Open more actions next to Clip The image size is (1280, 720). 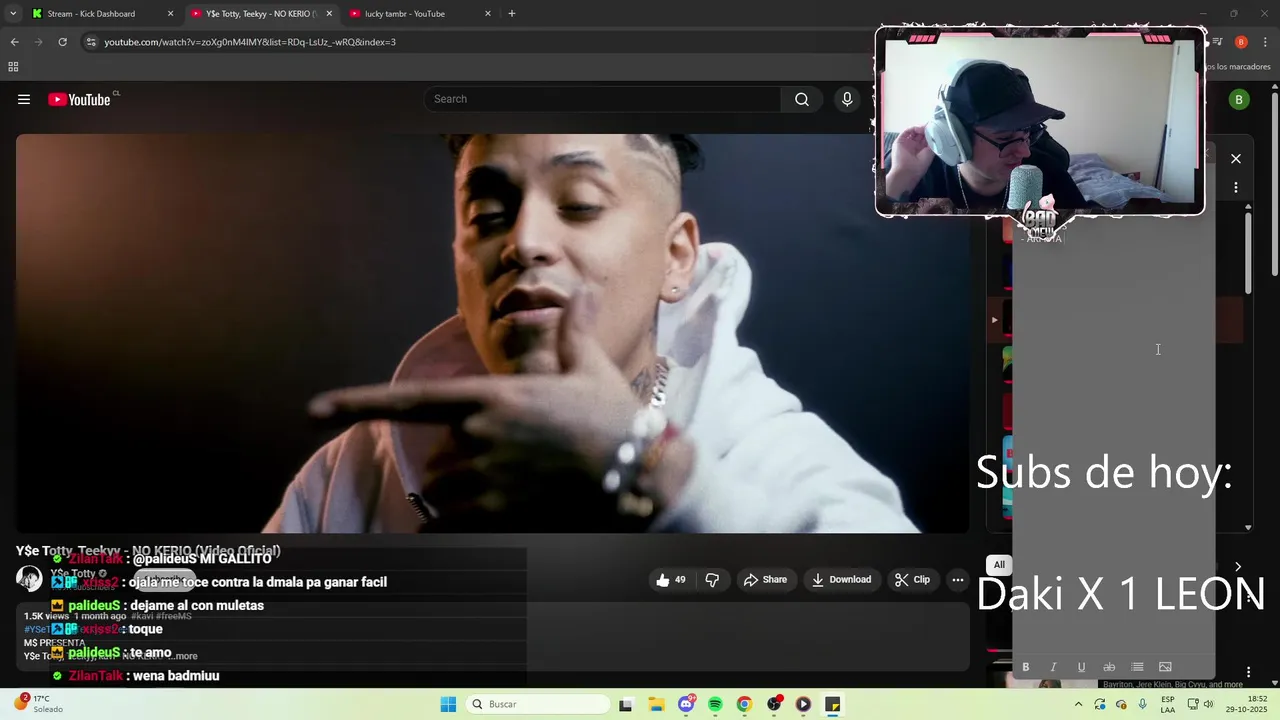coord(957,579)
